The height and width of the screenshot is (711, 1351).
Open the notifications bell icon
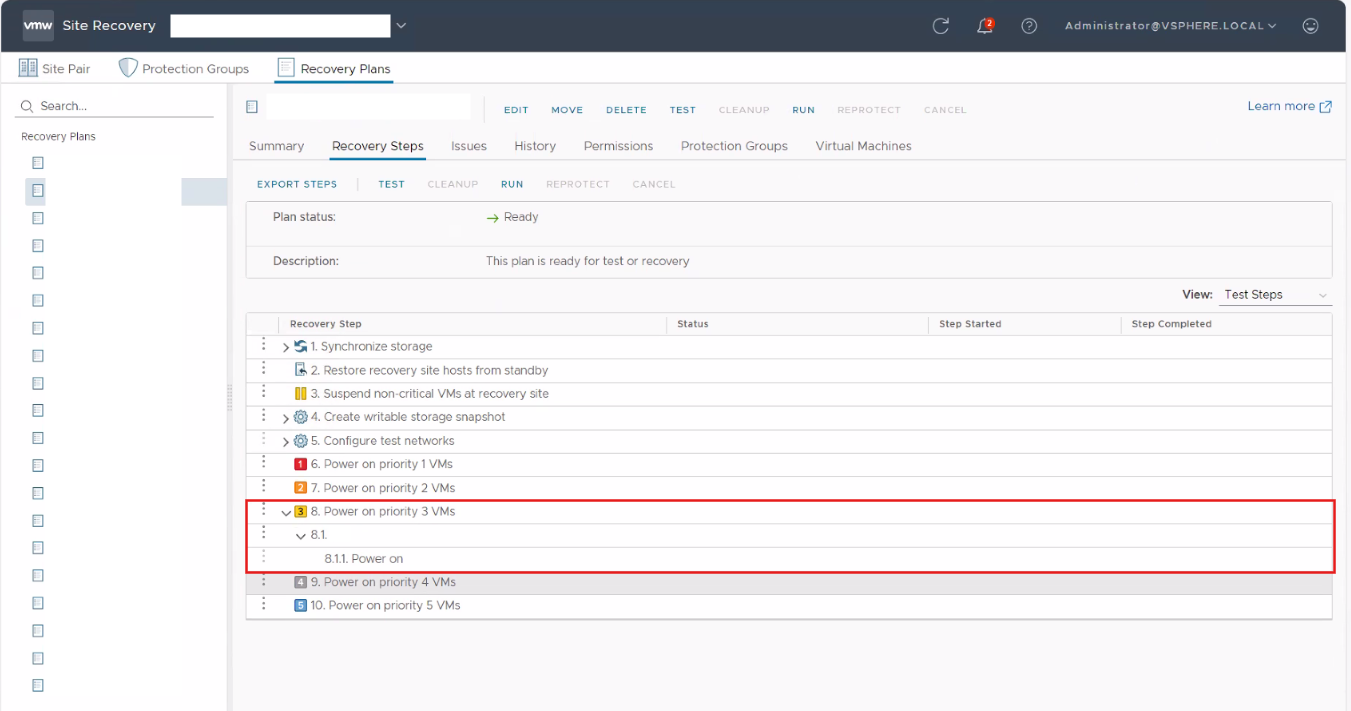point(985,26)
